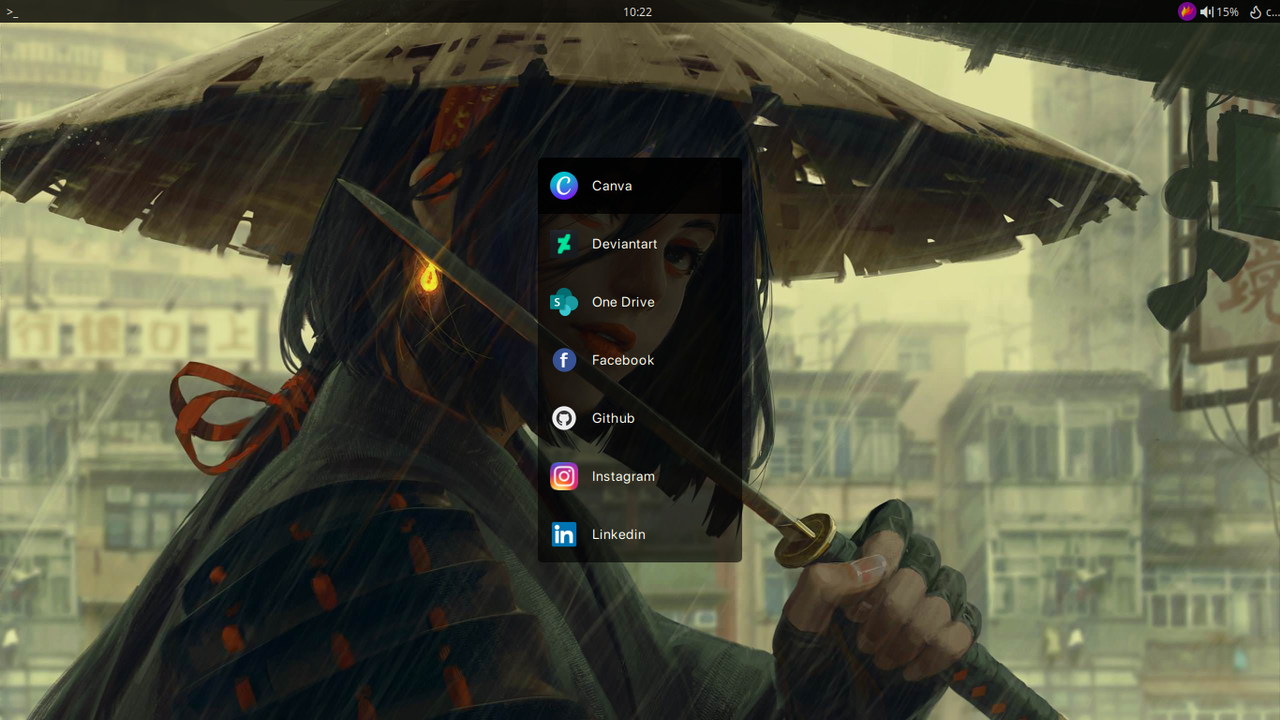Click the One Drive icon
The height and width of the screenshot is (720, 1280).
coord(564,302)
